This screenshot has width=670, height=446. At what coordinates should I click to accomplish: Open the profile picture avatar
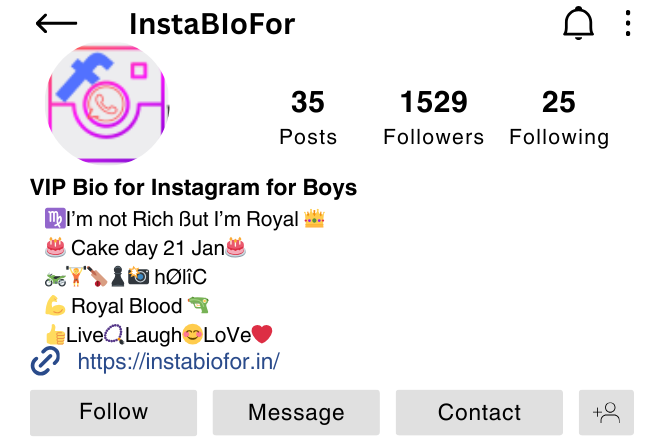click(107, 104)
